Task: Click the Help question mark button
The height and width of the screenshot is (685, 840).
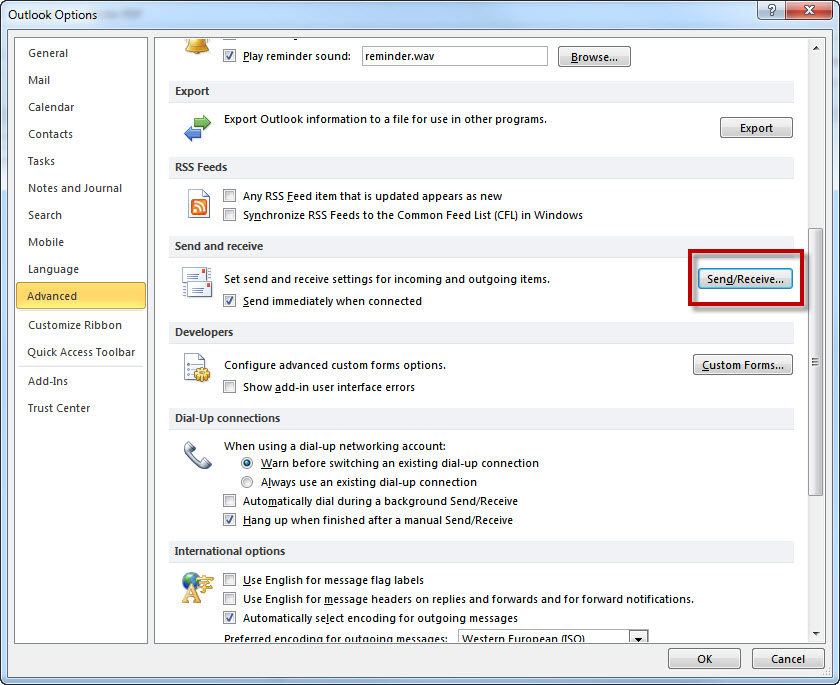Action: pyautogui.click(x=771, y=10)
